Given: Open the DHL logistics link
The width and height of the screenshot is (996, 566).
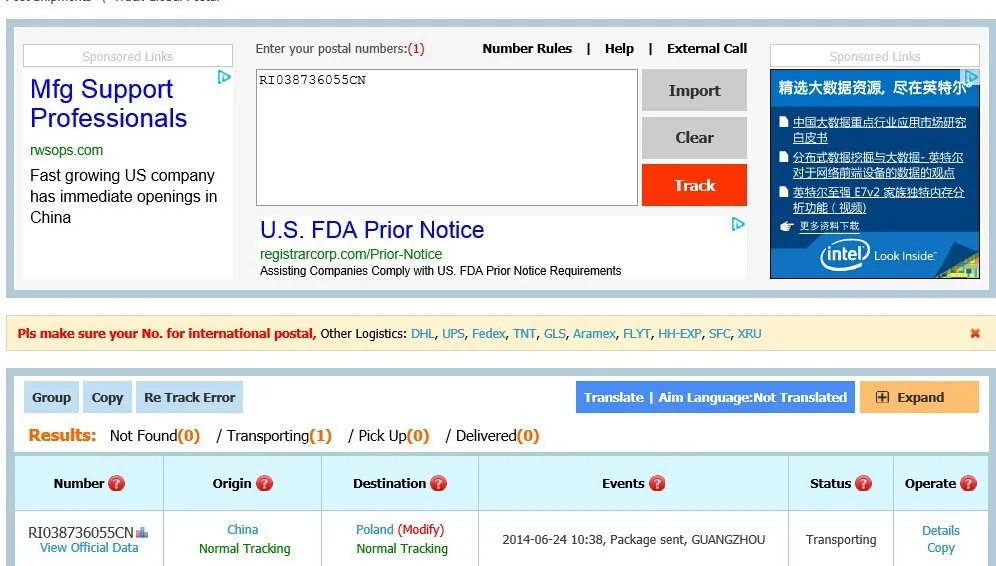Looking at the screenshot, I should point(423,334).
